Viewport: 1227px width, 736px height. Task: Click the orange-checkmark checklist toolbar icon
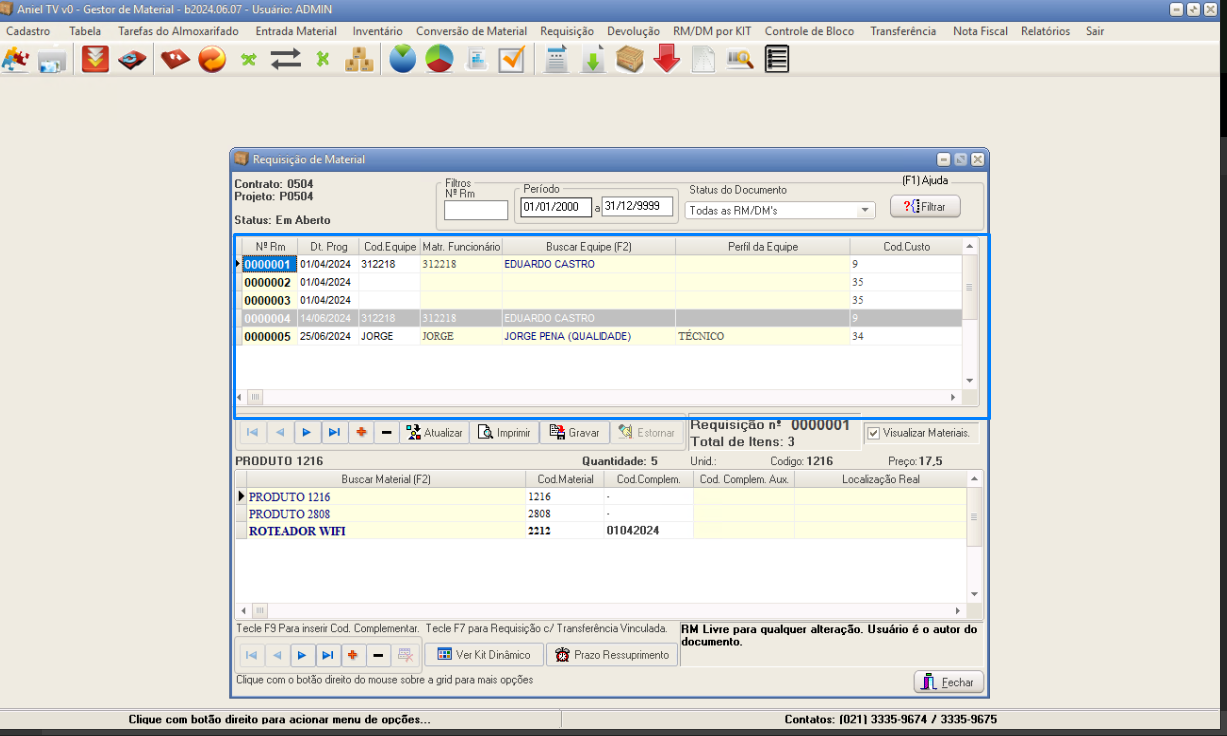coord(512,60)
